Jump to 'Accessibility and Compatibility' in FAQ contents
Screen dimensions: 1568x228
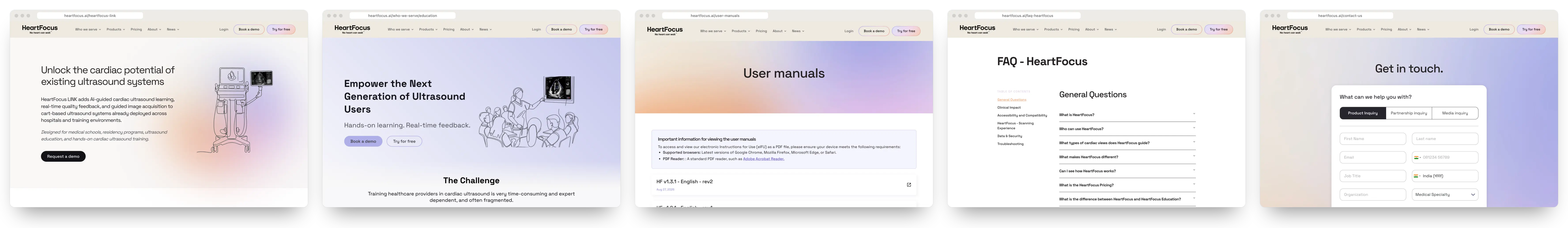click(1022, 115)
